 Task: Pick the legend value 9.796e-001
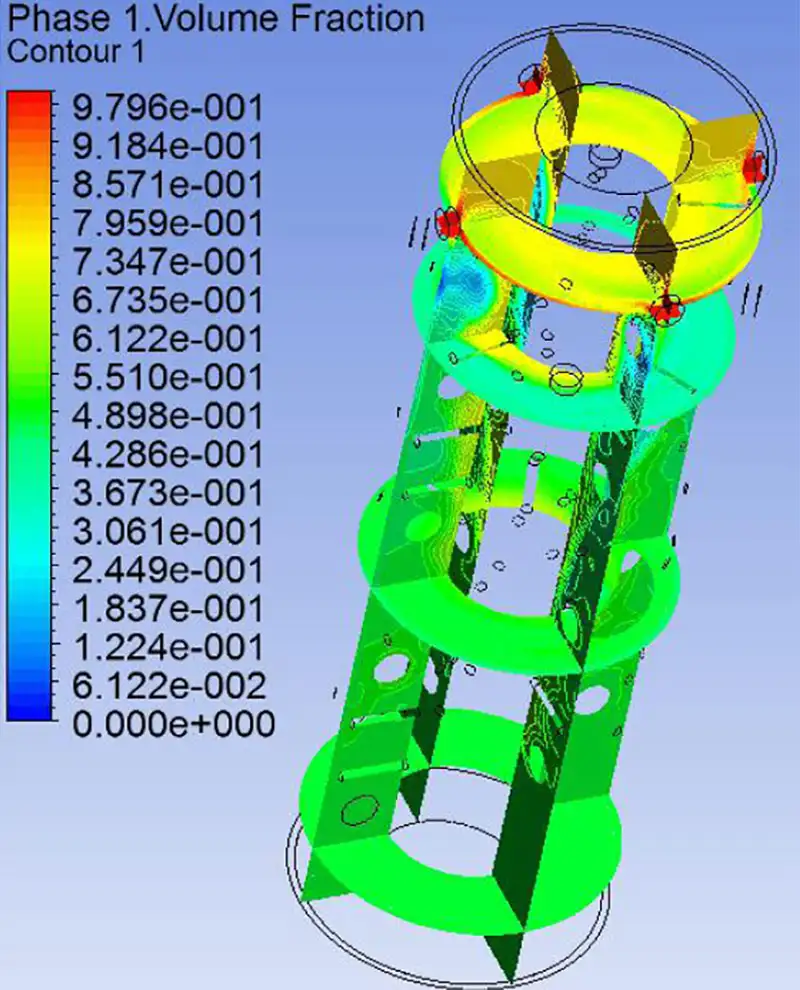tap(167, 108)
